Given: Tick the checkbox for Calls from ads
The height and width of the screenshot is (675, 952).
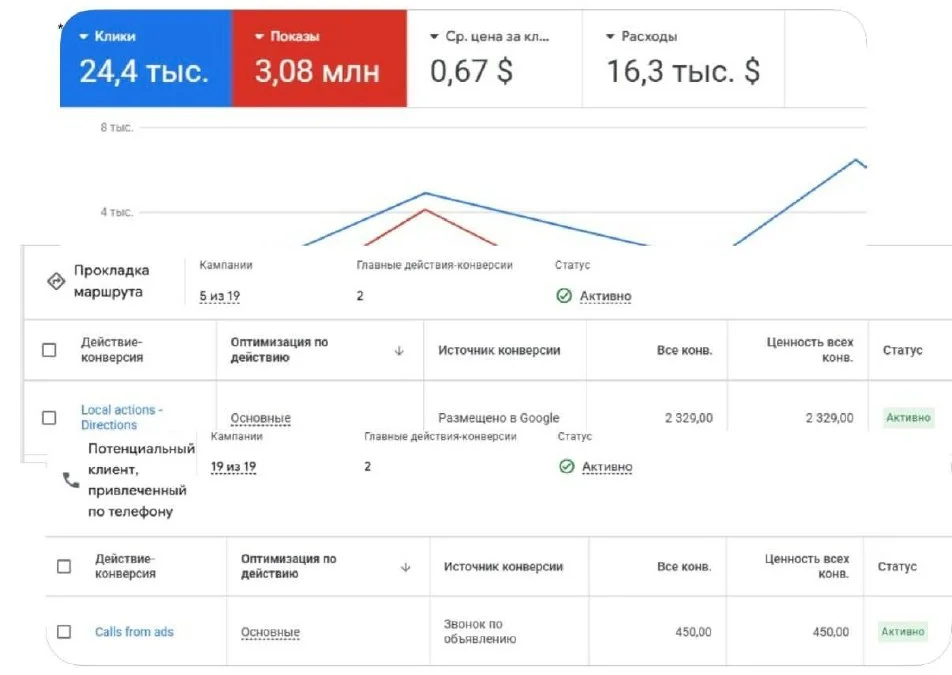Looking at the screenshot, I should click(64, 632).
